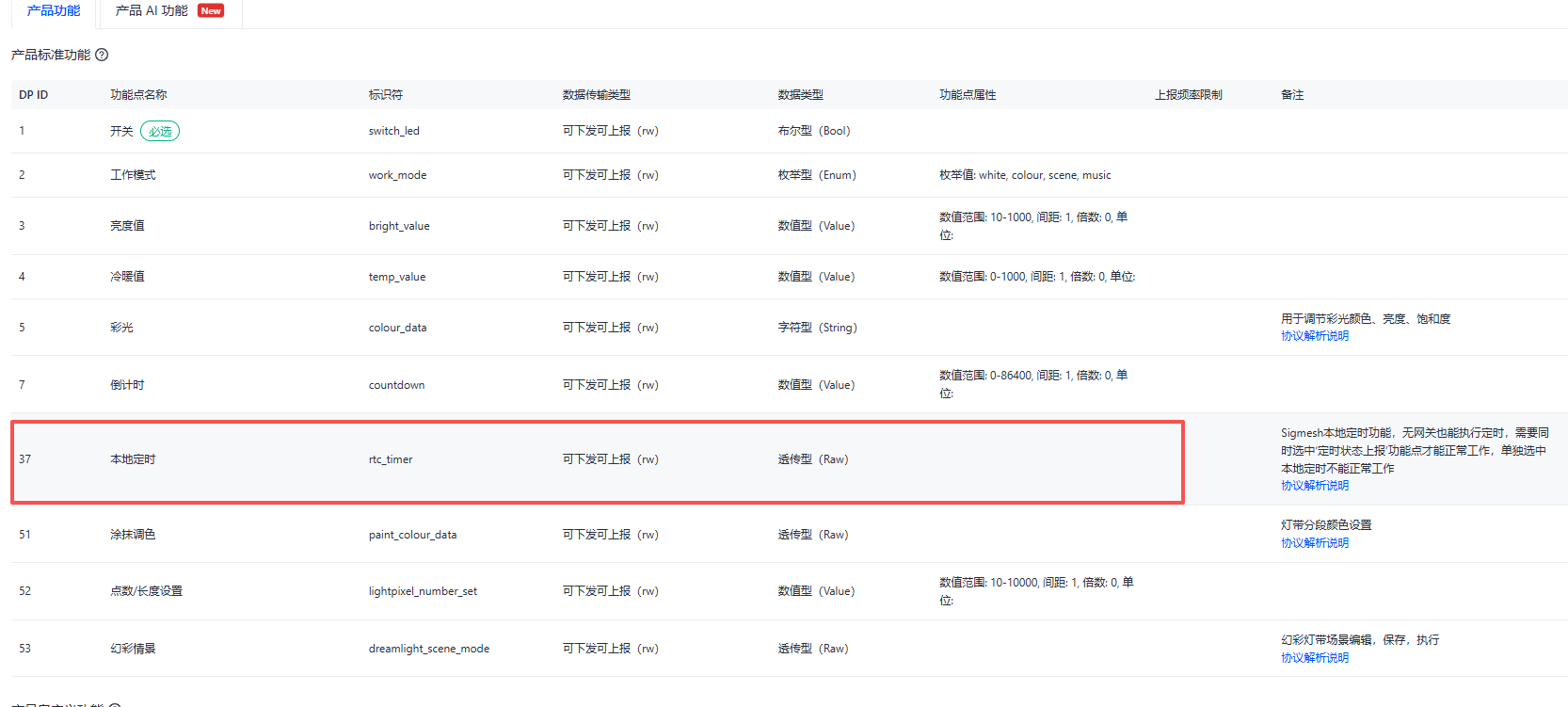The height and width of the screenshot is (707, 1568).
Task: Select the 工作模式 function name
Action: coord(133,175)
